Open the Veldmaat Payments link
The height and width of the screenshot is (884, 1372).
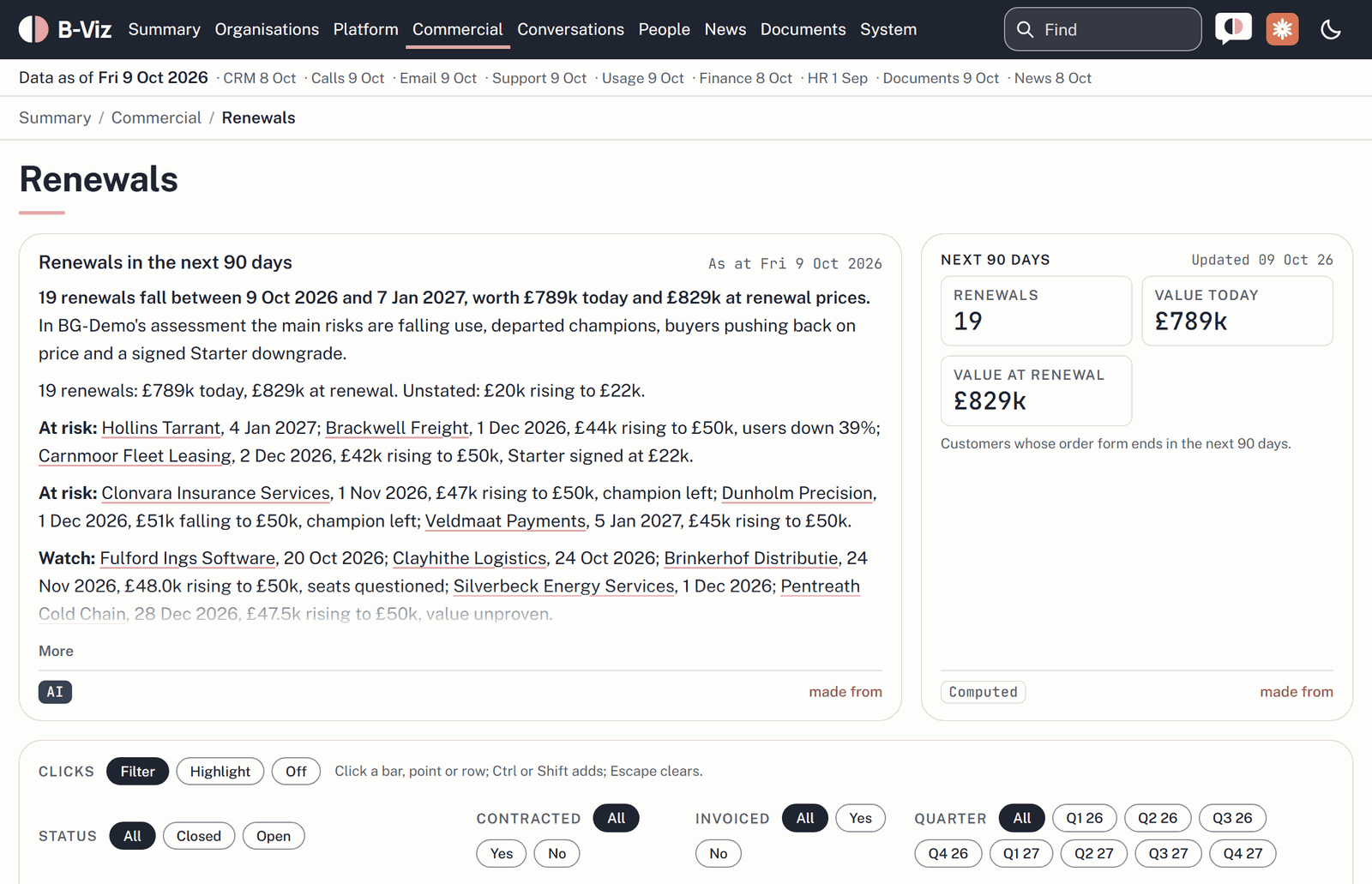point(506,520)
